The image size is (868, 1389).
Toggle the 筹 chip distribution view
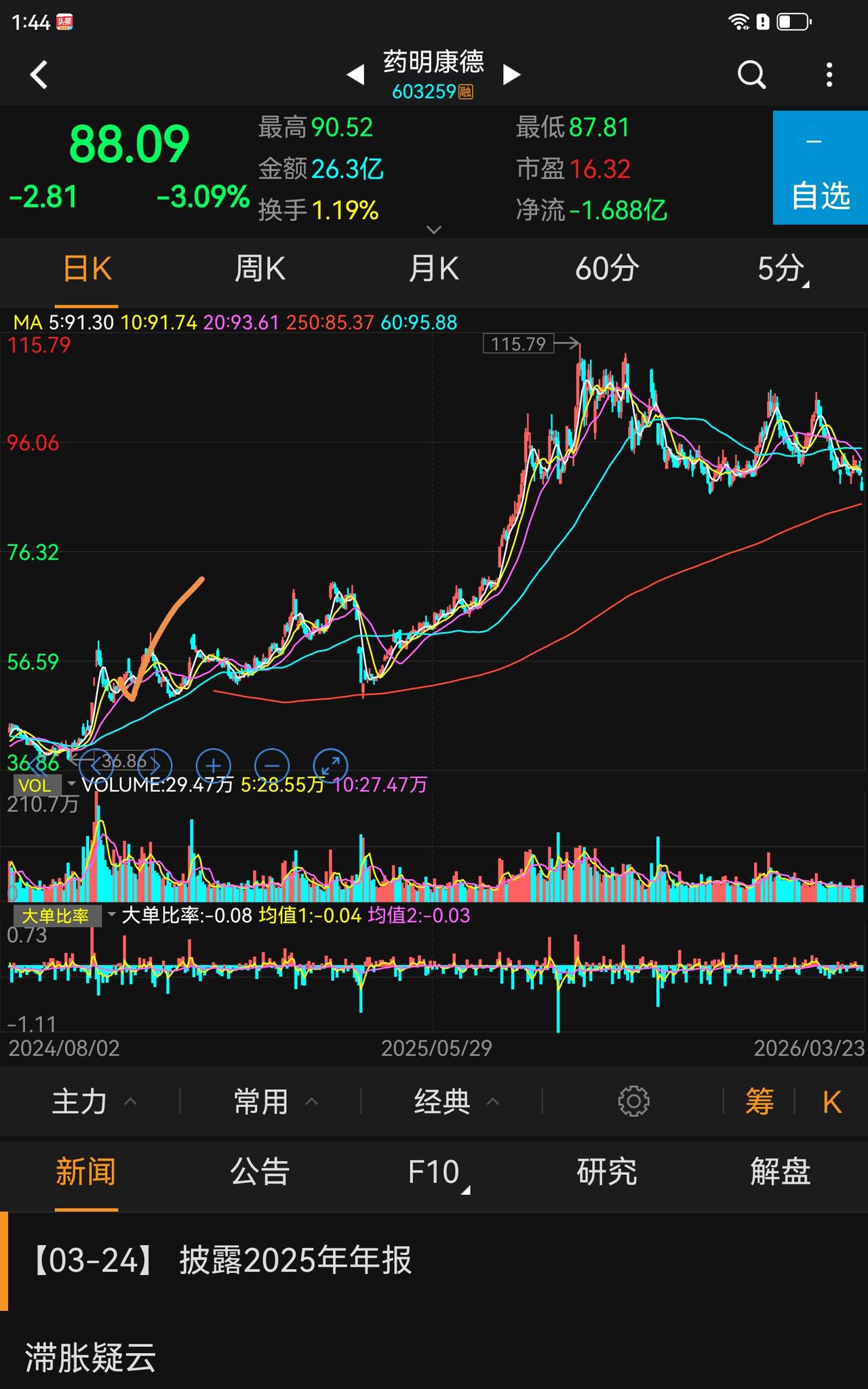click(759, 1101)
